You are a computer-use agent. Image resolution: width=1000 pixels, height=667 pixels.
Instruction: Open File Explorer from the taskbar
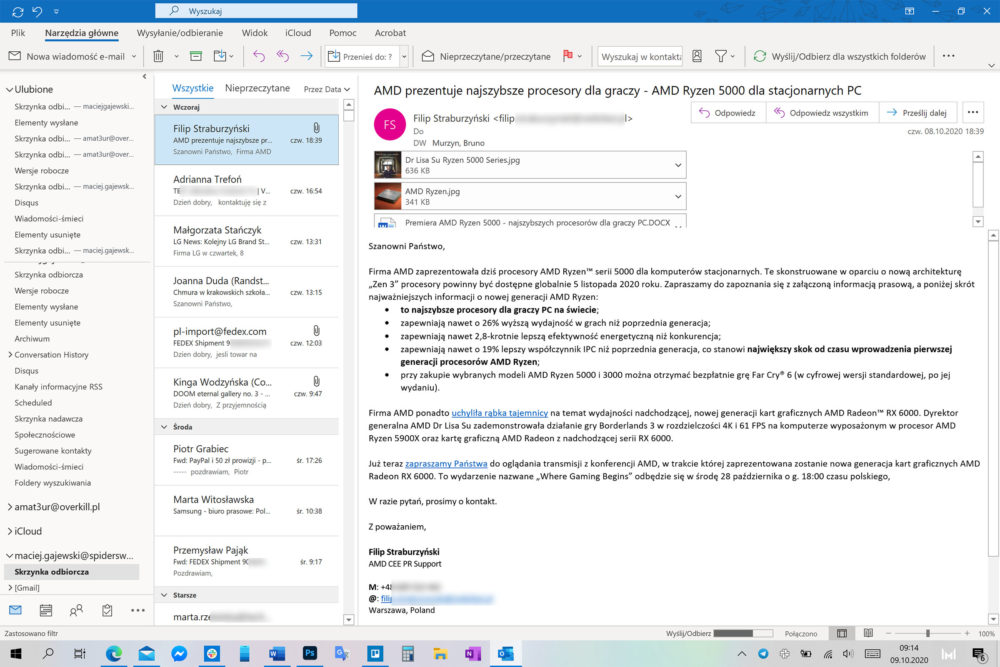click(440, 653)
